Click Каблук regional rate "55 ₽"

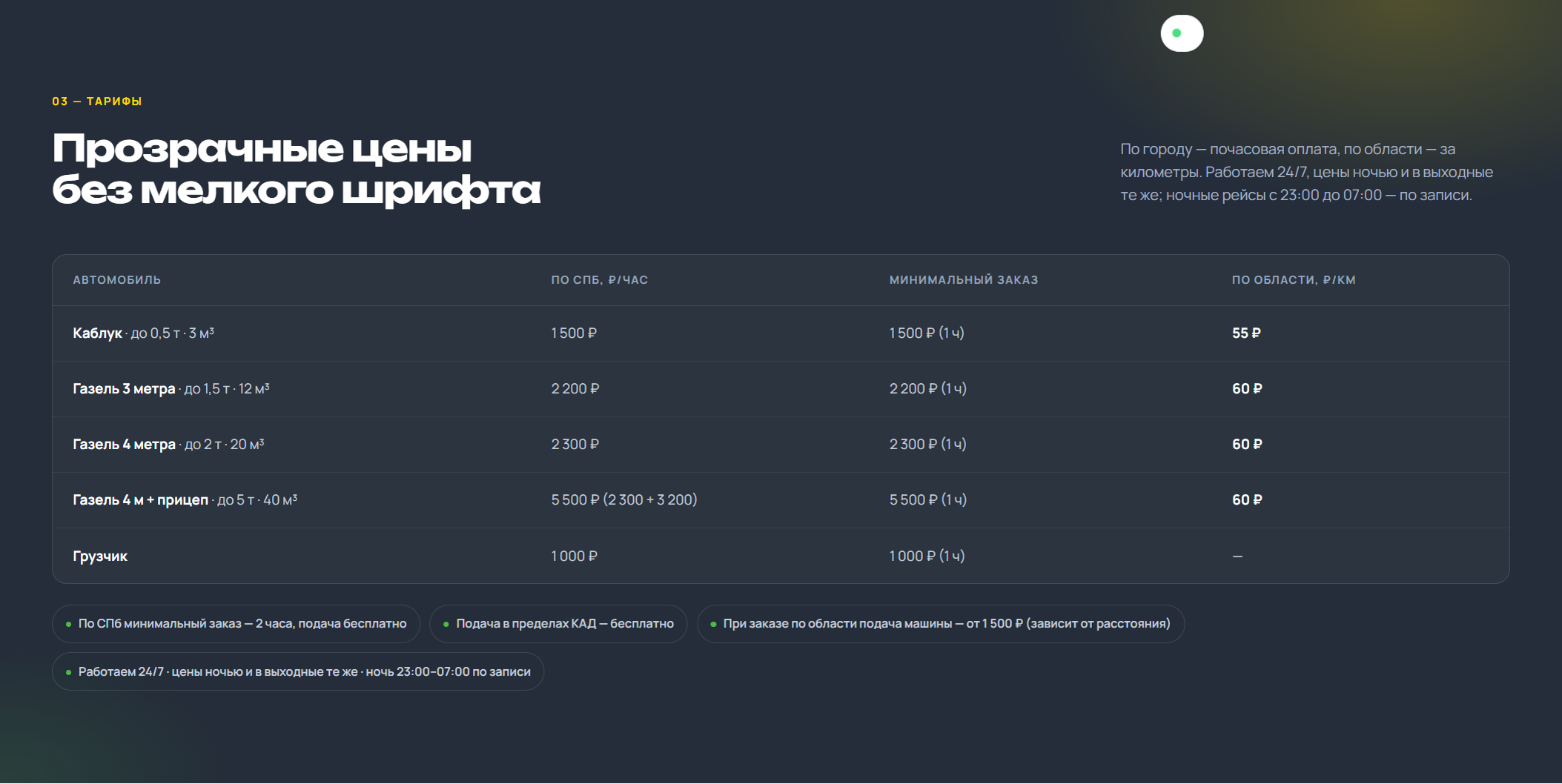click(x=1246, y=333)
